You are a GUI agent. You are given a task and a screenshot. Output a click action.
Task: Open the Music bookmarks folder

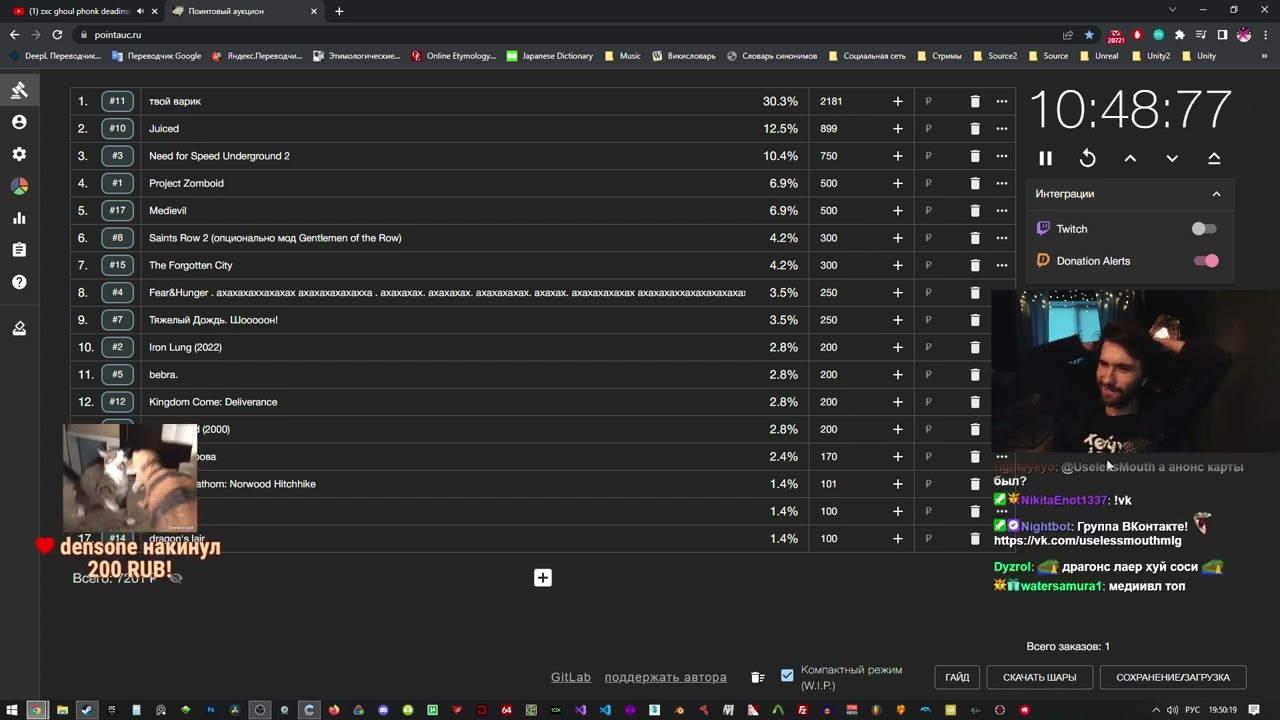click(x=623, y=56)
